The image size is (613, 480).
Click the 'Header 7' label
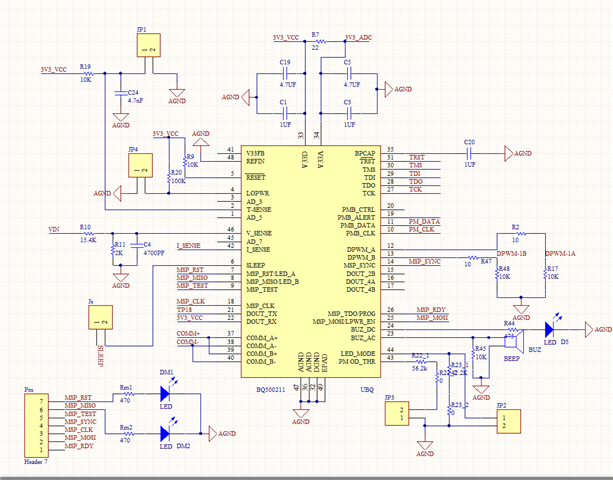(x=36, y=462)
